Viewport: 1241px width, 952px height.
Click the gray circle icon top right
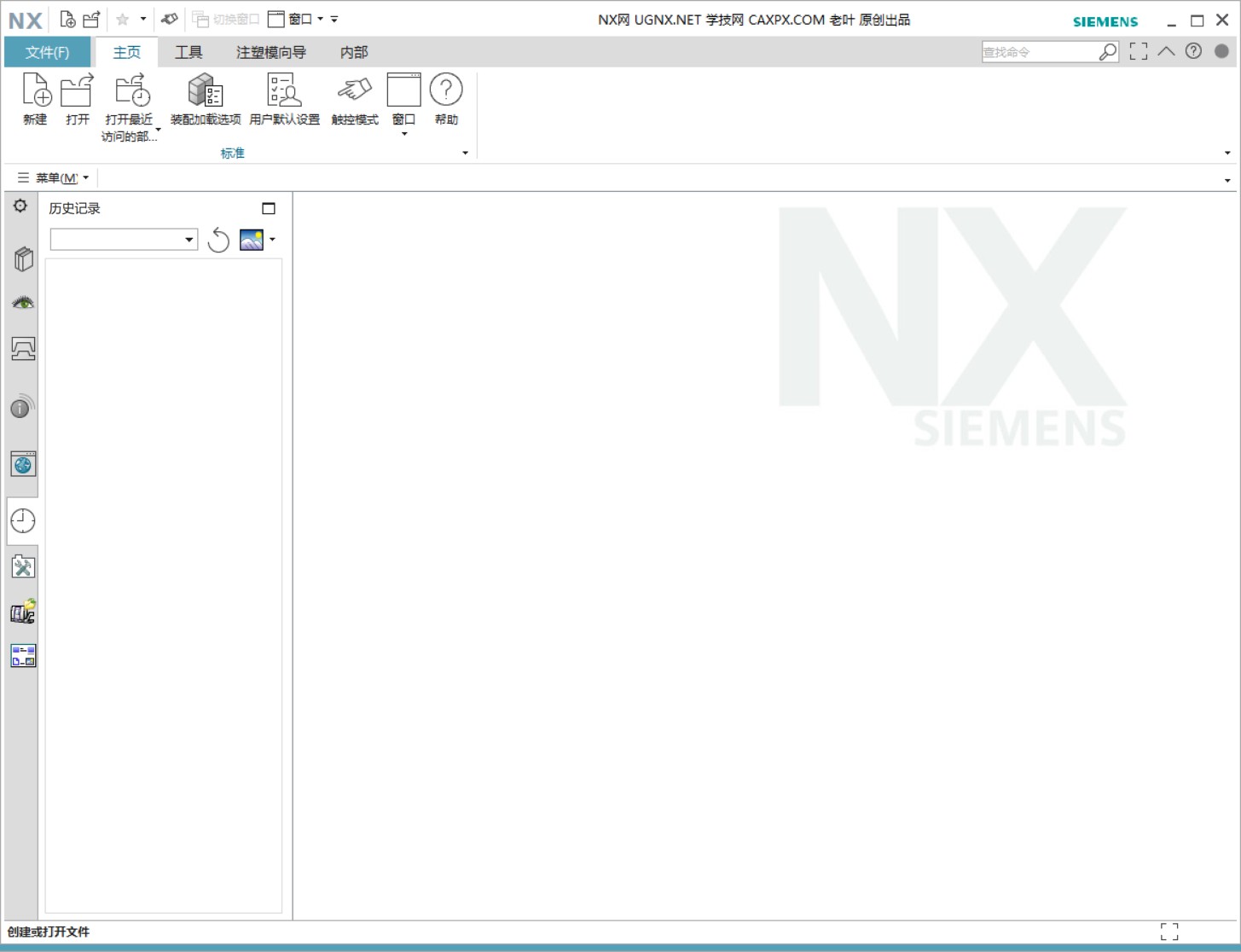tap(1221, 51)
